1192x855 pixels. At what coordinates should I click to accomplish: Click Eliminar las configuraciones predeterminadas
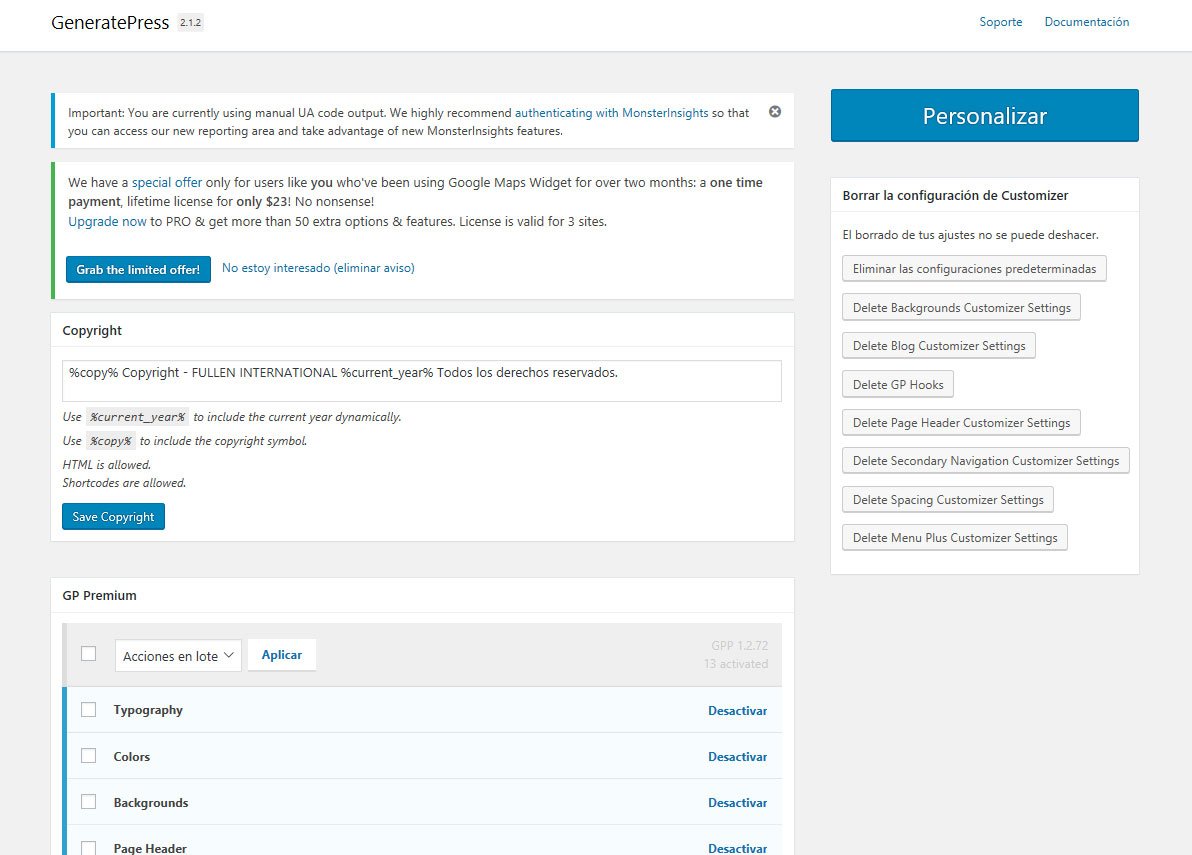click(974, 269)
